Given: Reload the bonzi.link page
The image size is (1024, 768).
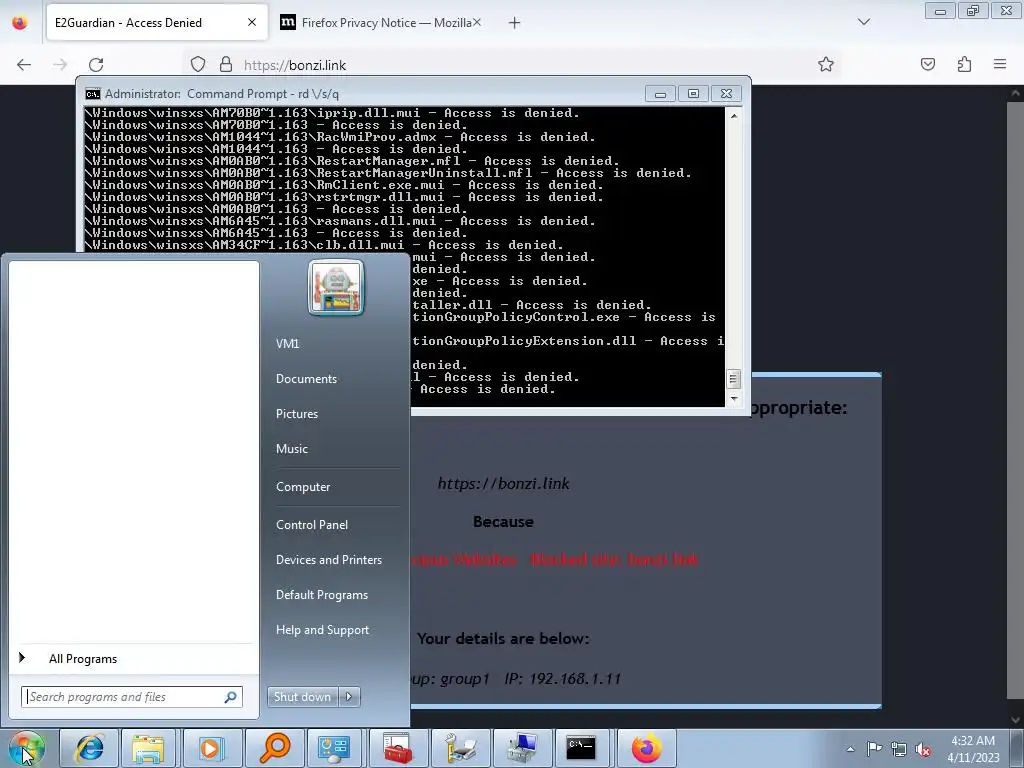Looking at the screenshot, I should [x=96, y=65].
